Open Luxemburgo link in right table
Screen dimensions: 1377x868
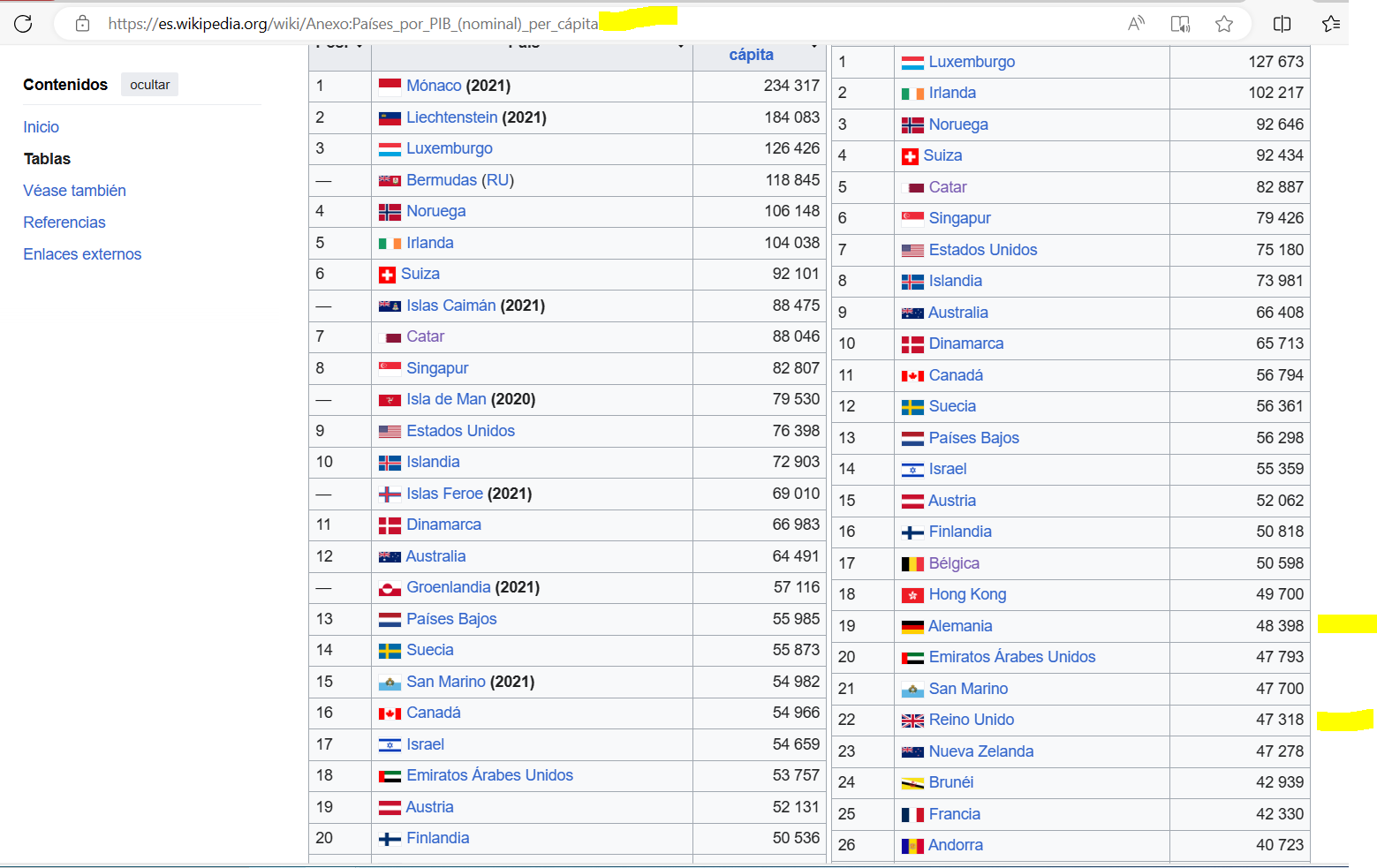click(972, 62)
